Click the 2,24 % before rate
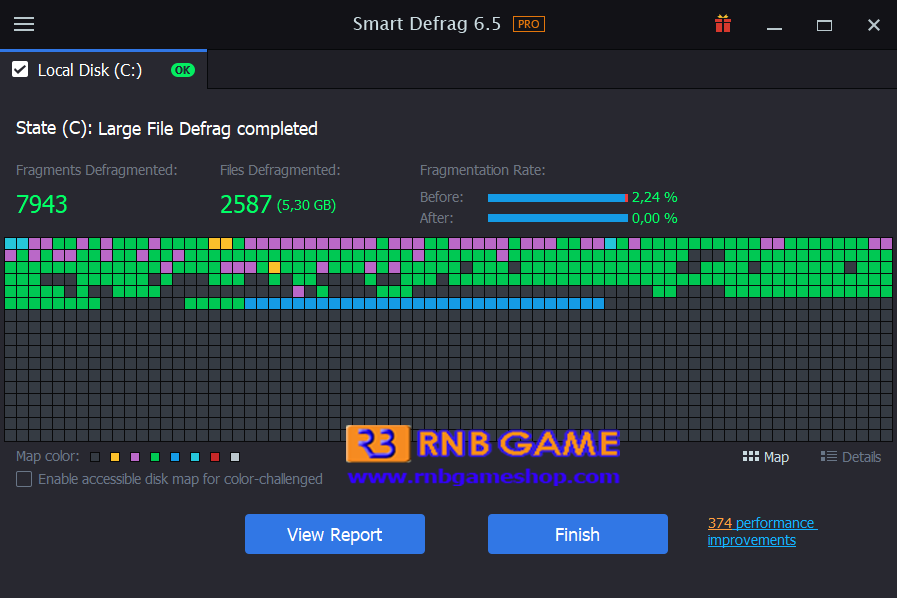Screen dimensions: 897x598 coord(654,197)
